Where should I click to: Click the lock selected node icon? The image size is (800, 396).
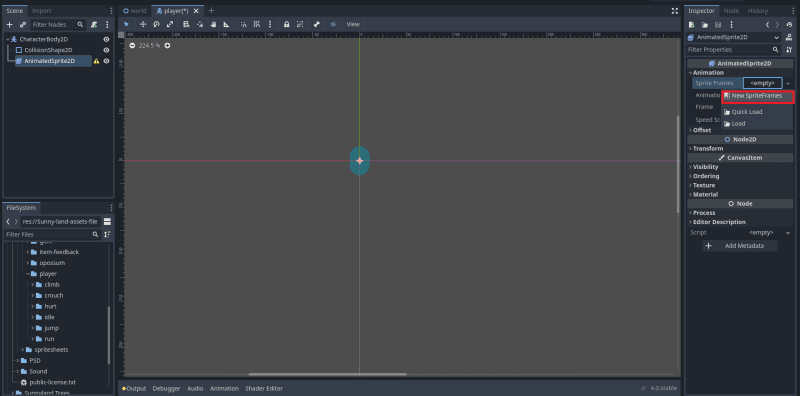287,24
